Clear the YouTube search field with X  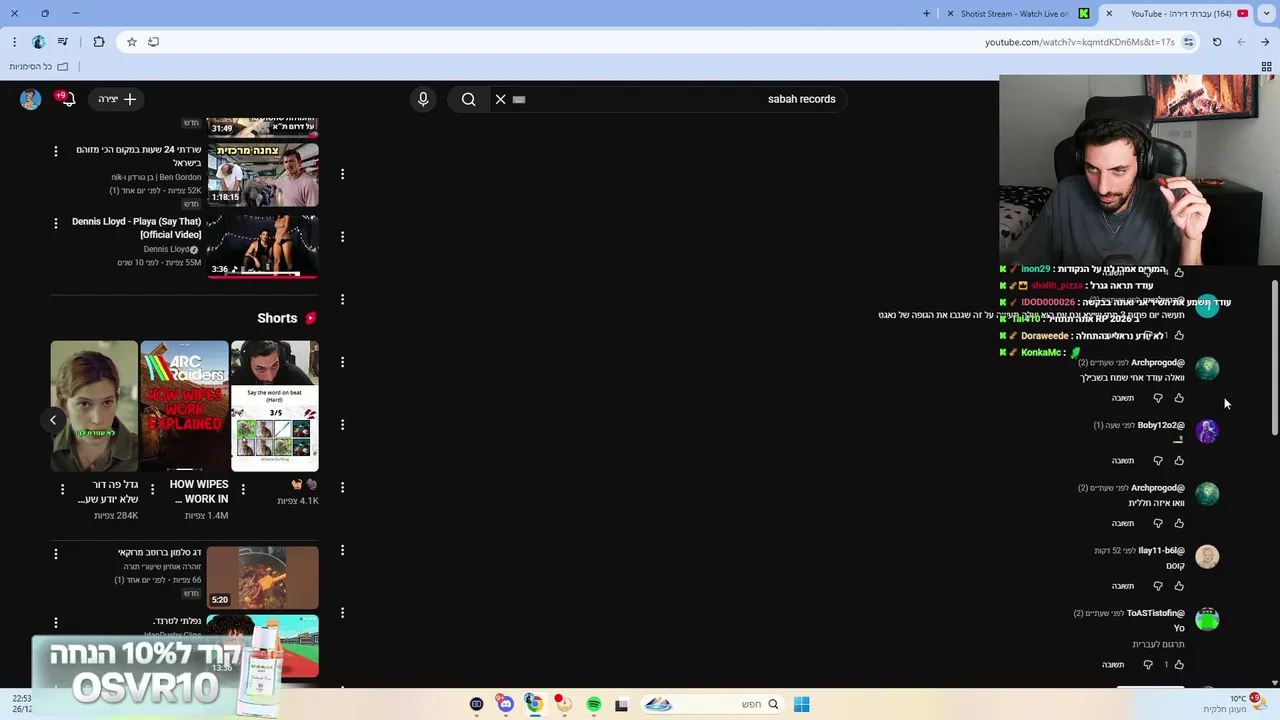click(x=500, y=99)
